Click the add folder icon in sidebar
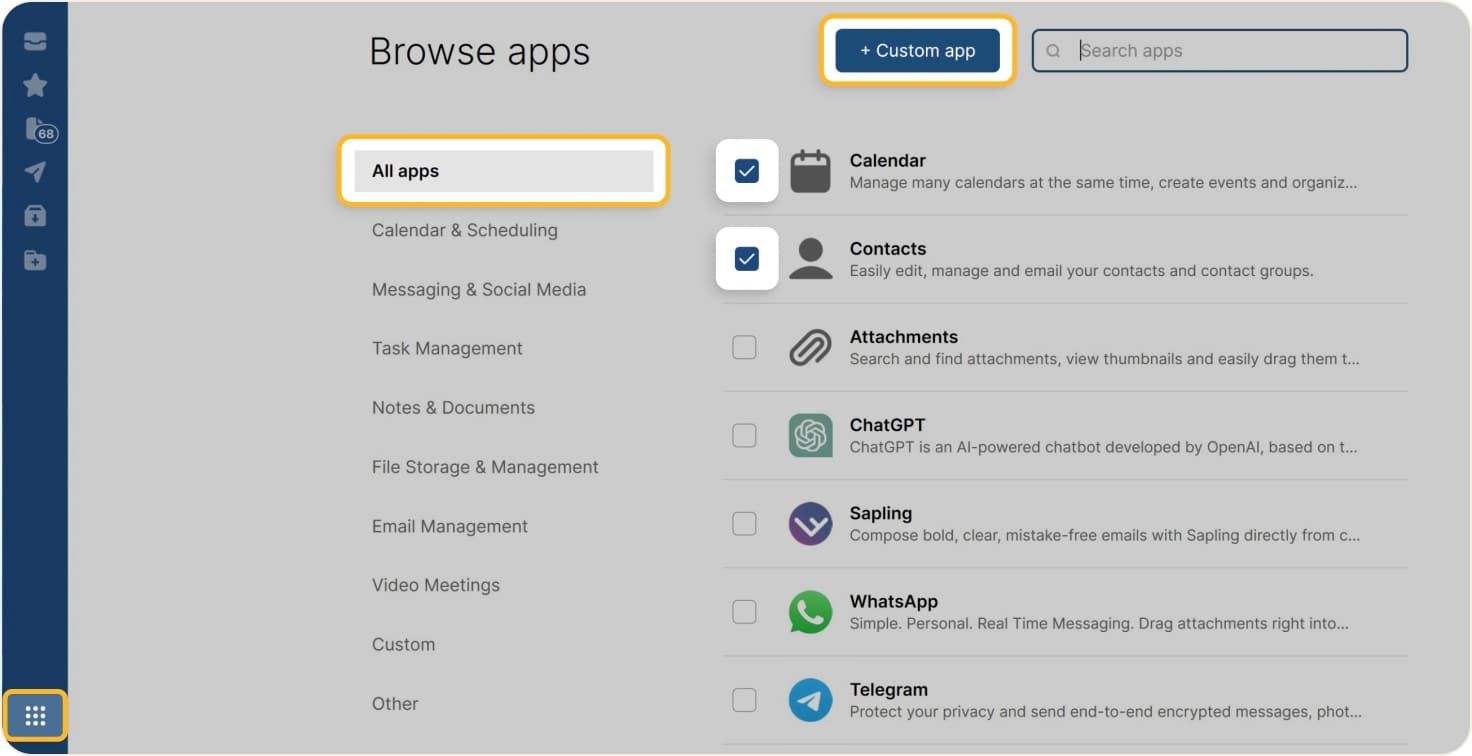The image size is (1472, 756). coord(35,260)
